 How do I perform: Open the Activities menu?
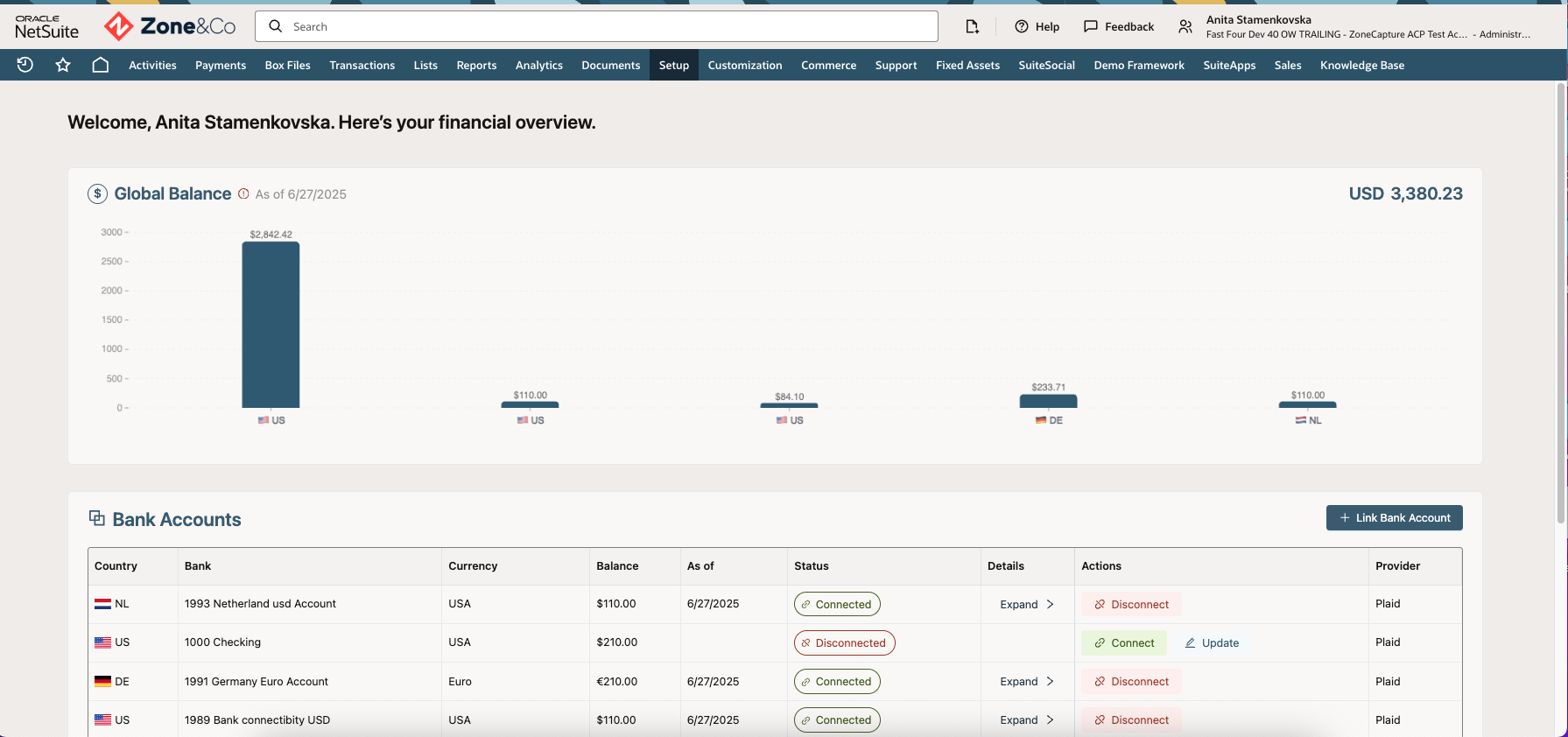152,65
